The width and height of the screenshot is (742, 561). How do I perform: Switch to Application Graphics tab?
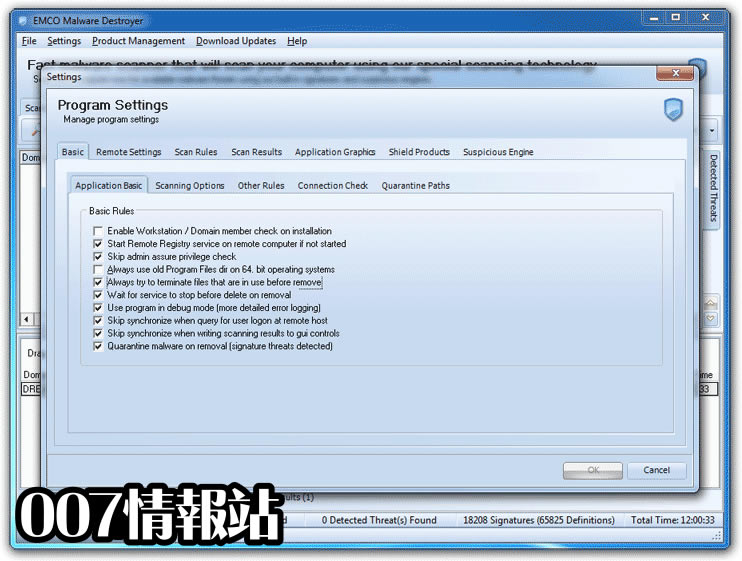(x=335, y=152)
